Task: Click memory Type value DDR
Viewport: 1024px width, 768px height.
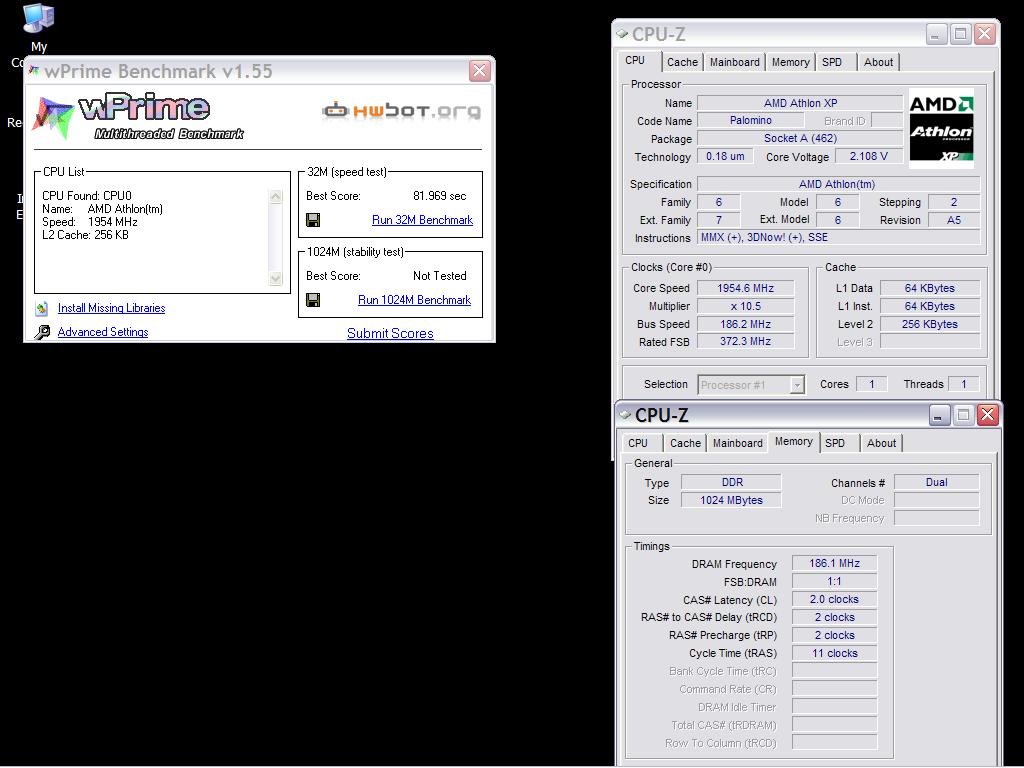Action: click(731, 482)
